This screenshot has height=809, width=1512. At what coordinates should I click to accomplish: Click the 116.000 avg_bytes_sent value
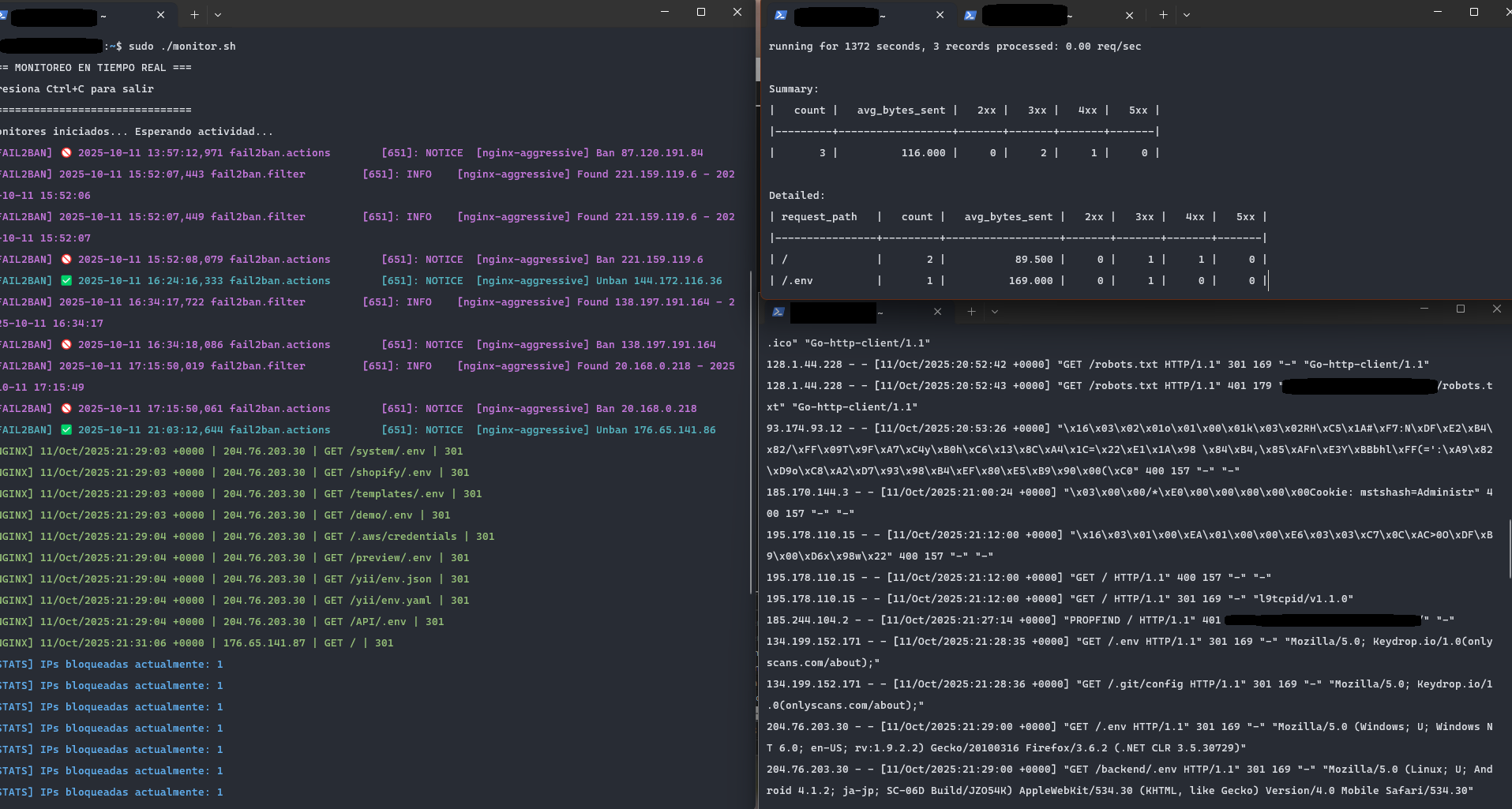[x=923, y=152]
